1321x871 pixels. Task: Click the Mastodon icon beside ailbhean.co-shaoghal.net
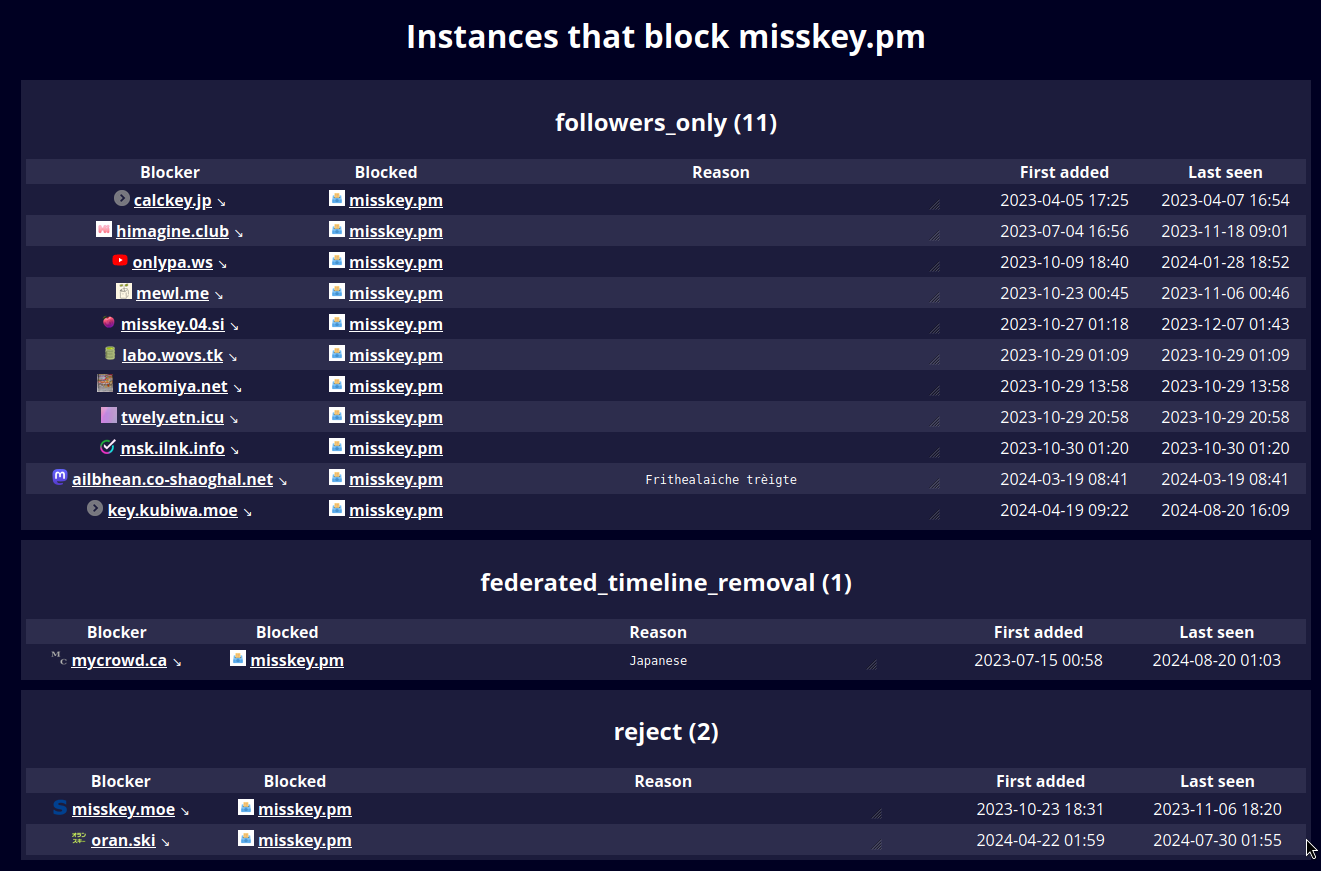(60, 478)
